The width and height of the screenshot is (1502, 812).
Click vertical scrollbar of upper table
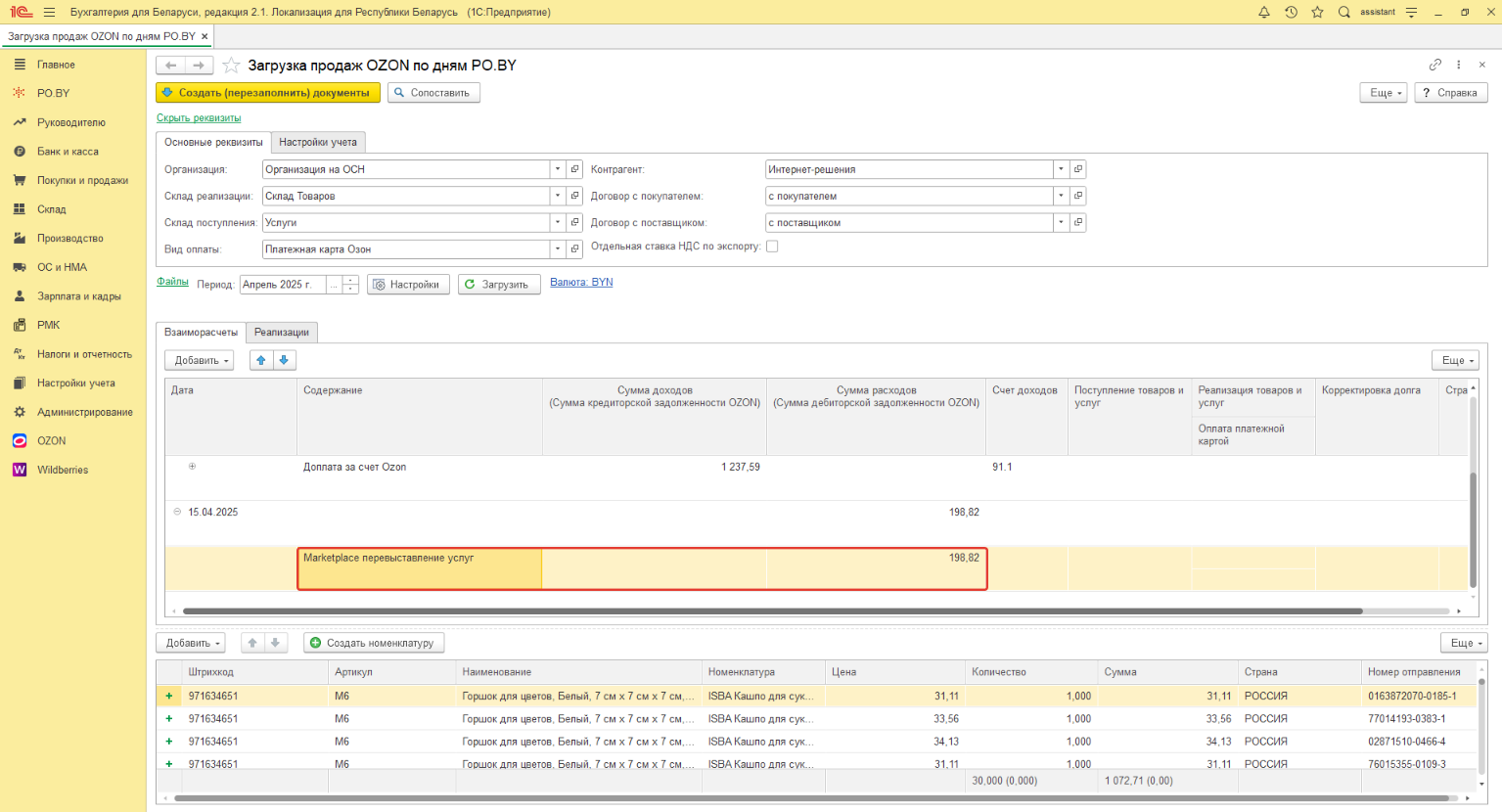1473,530
